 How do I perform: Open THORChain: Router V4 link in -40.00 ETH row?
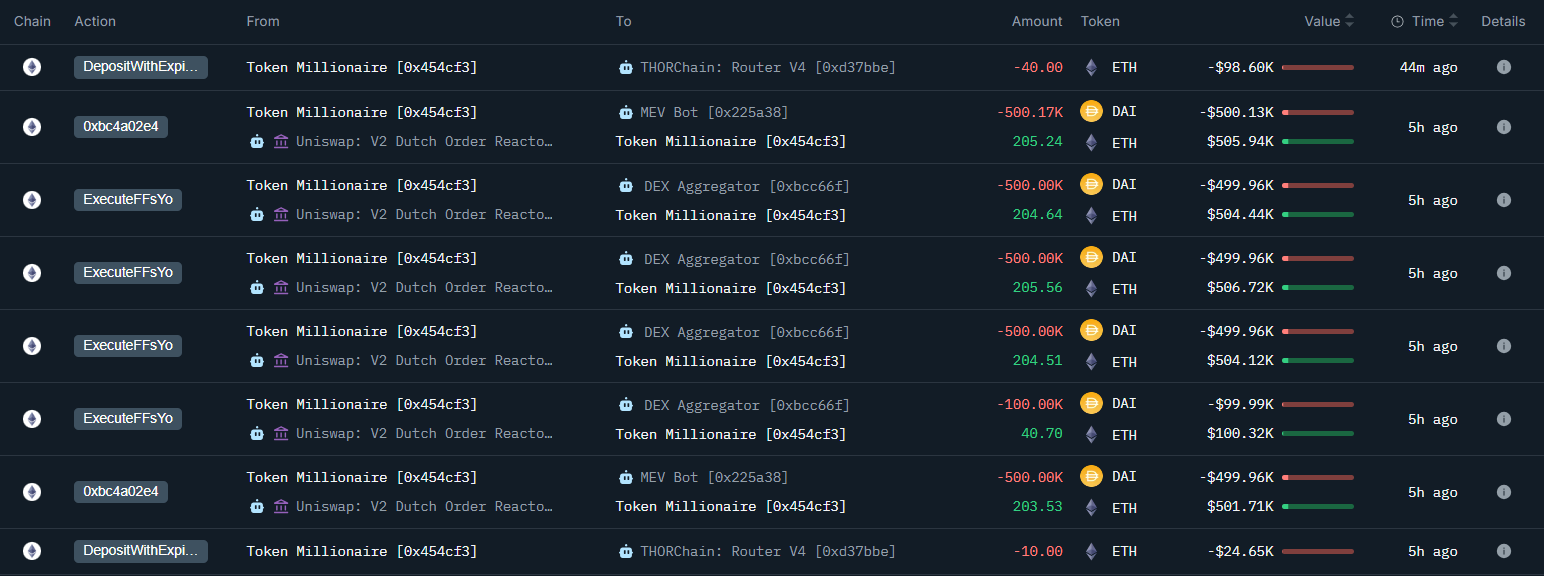coord(768,67)
